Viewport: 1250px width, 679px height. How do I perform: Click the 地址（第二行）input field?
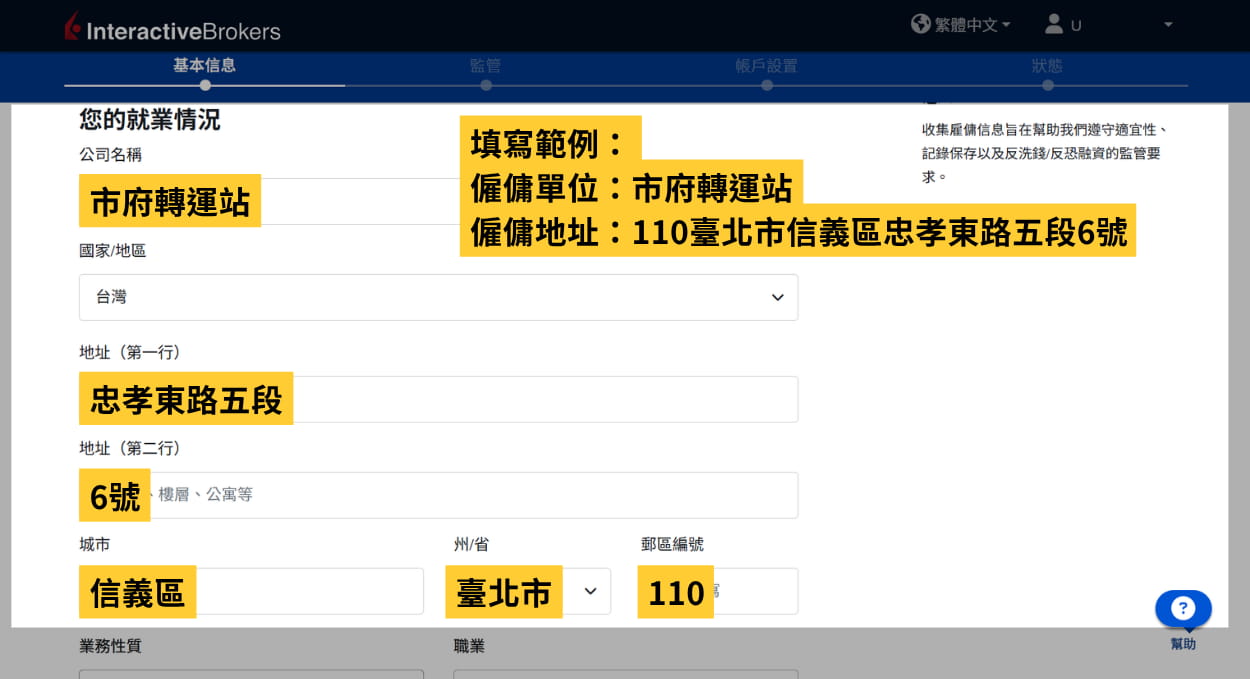438,495
